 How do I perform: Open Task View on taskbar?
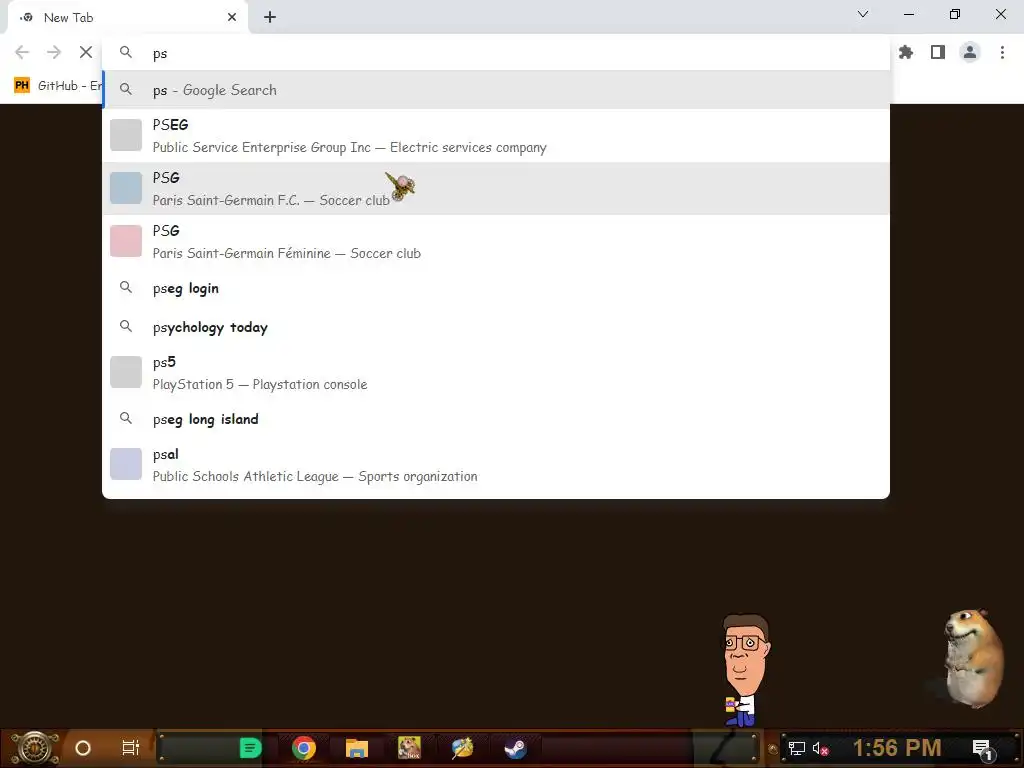(131, 748)
